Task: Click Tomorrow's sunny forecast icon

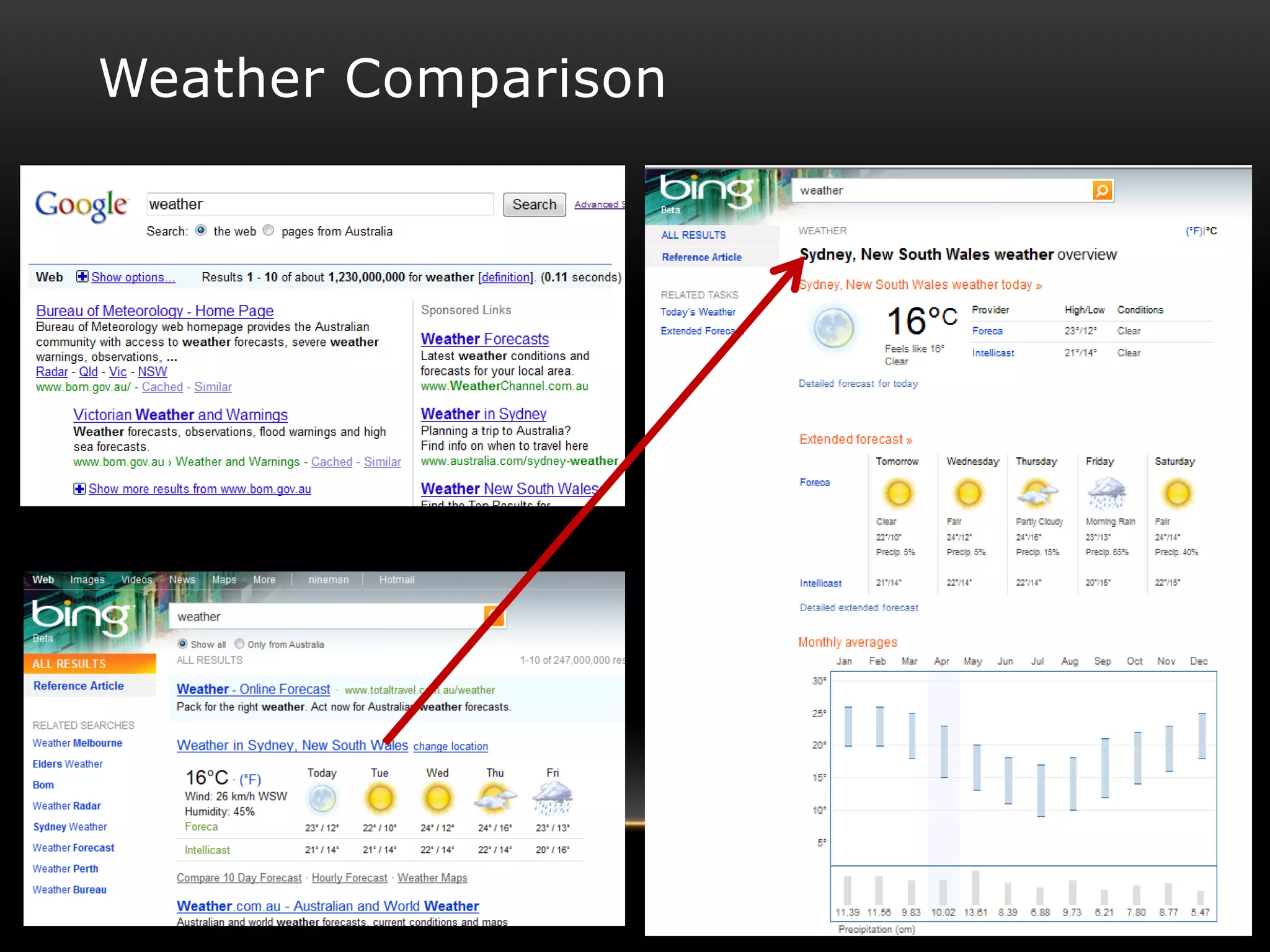Action: 898,493
